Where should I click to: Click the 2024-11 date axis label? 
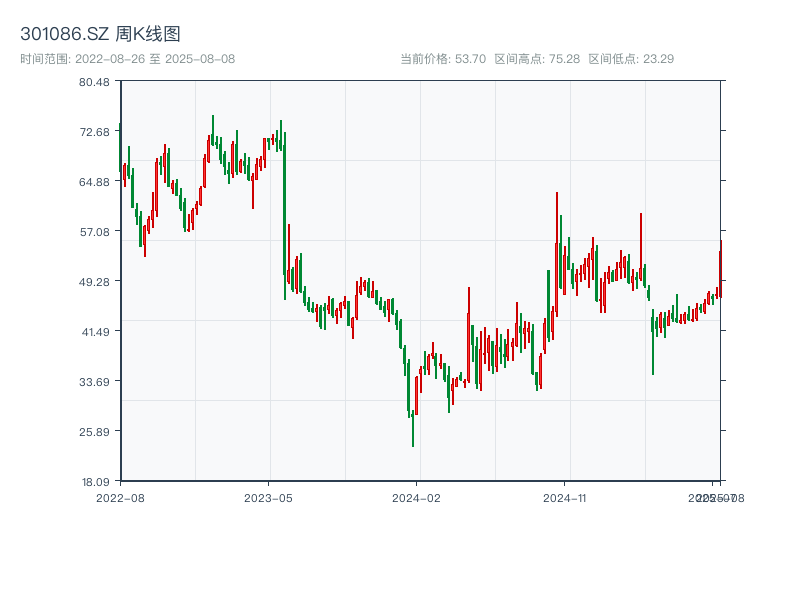coord(565,497)
